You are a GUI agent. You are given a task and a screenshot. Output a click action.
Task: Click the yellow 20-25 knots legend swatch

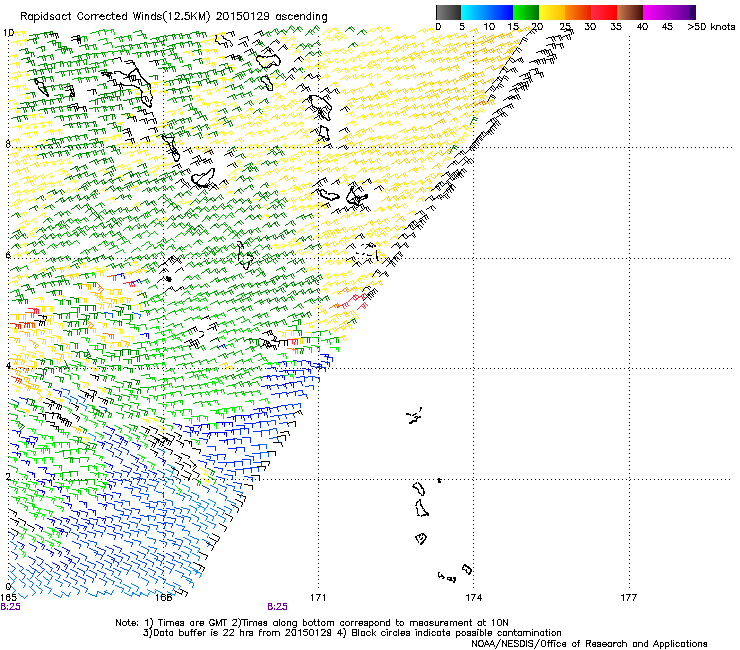552,12
